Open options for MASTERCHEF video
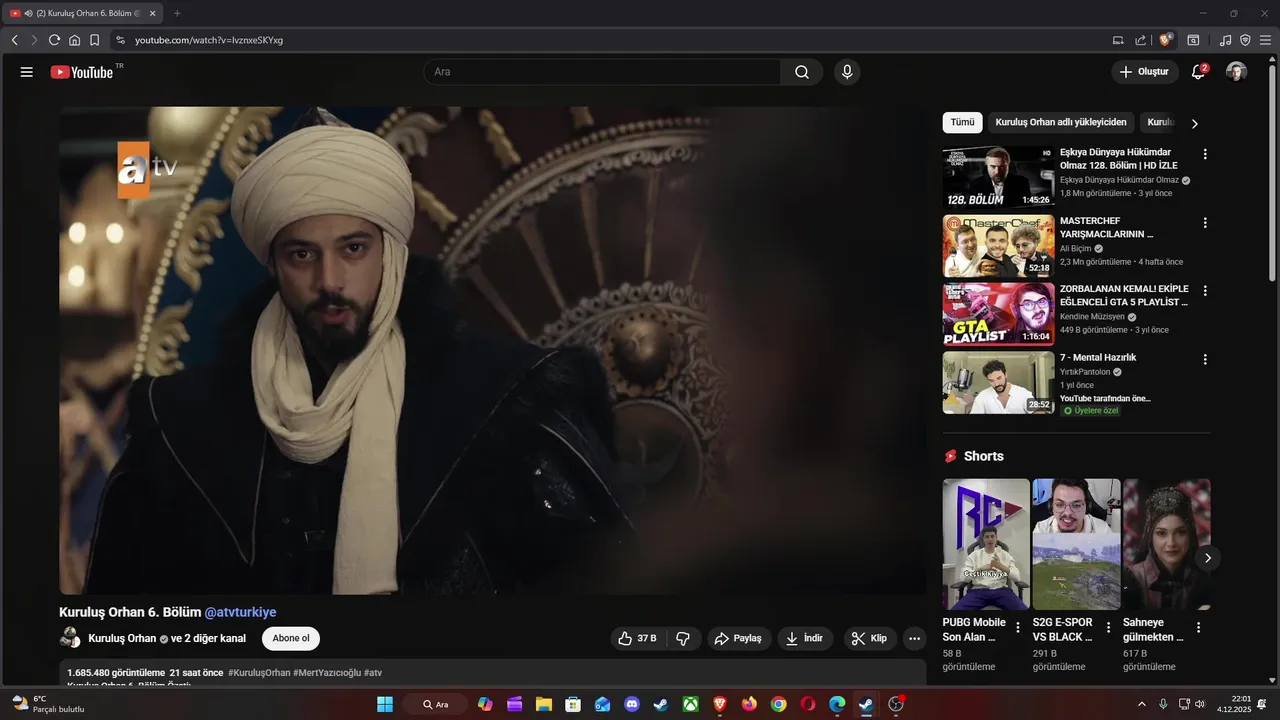Screen dimensions: 1280x720 pos(1205,222)
